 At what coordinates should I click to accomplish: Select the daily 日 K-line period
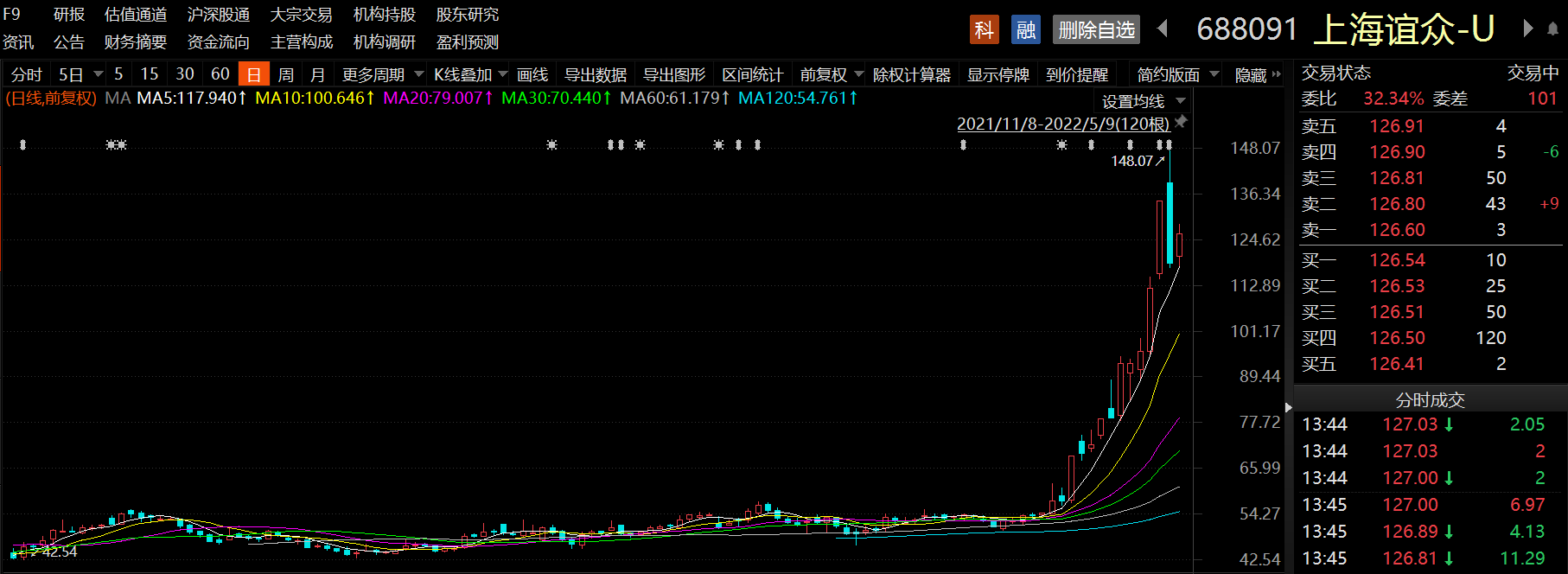coord(254,75)
